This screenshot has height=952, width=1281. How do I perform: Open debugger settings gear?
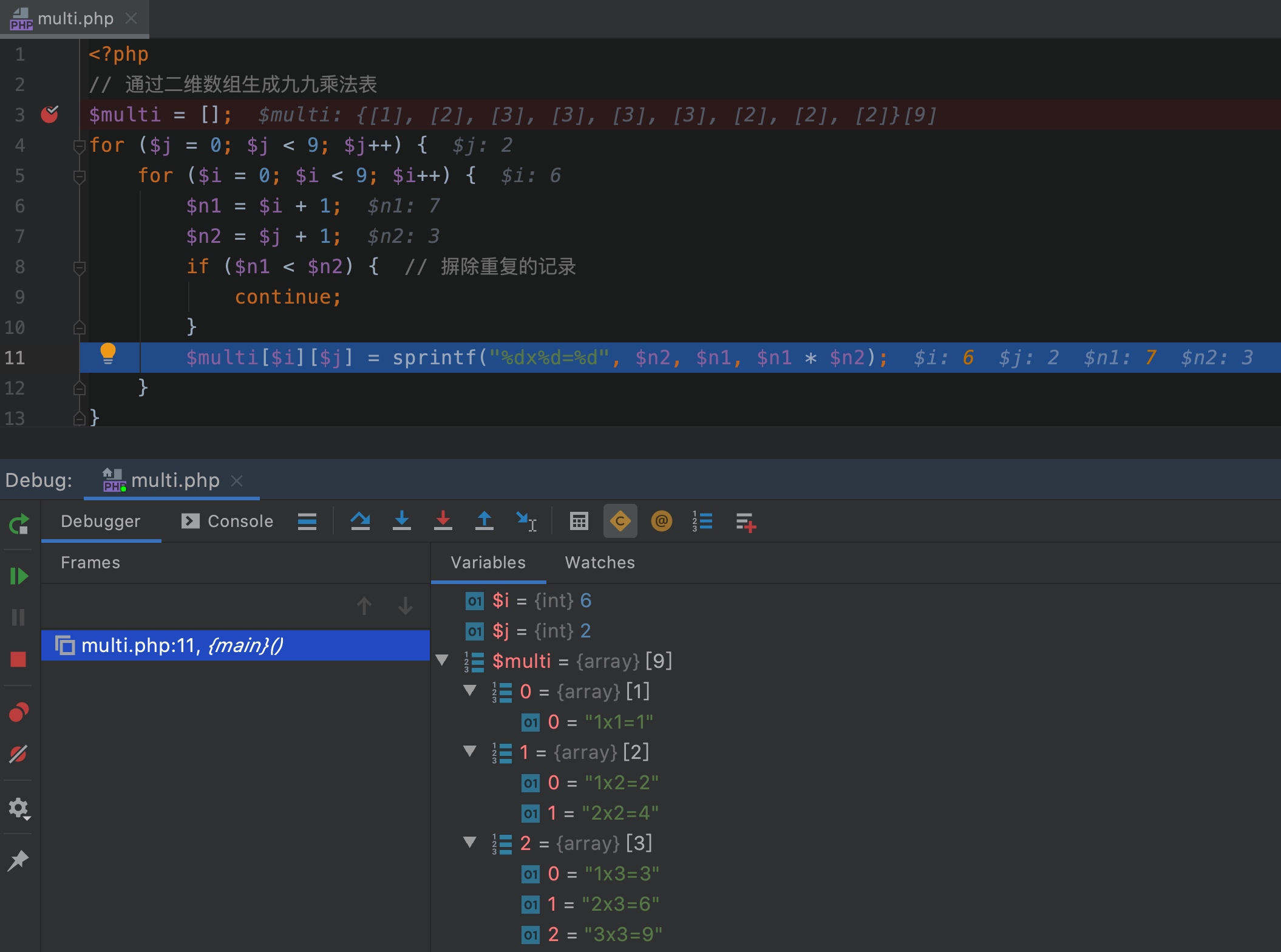coord(19,808)
